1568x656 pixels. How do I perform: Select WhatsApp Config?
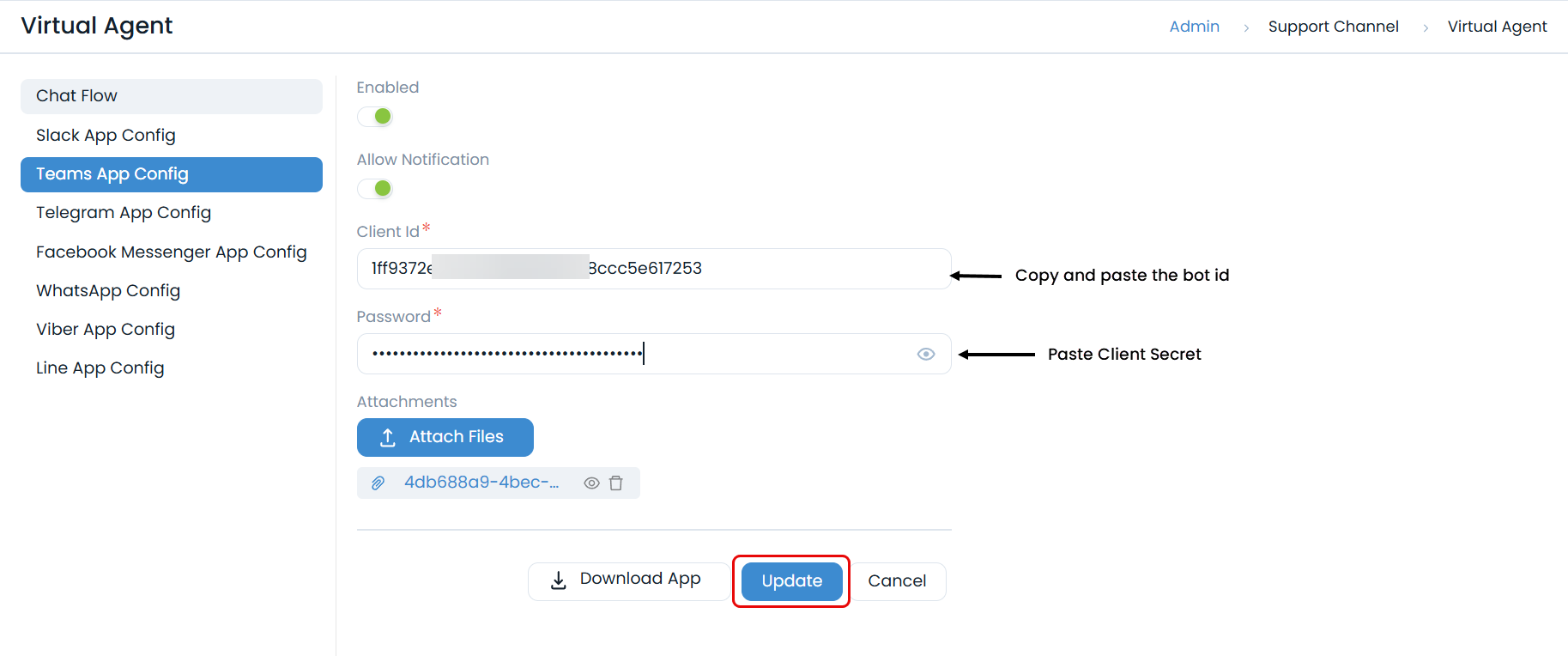tap(108, 291)
